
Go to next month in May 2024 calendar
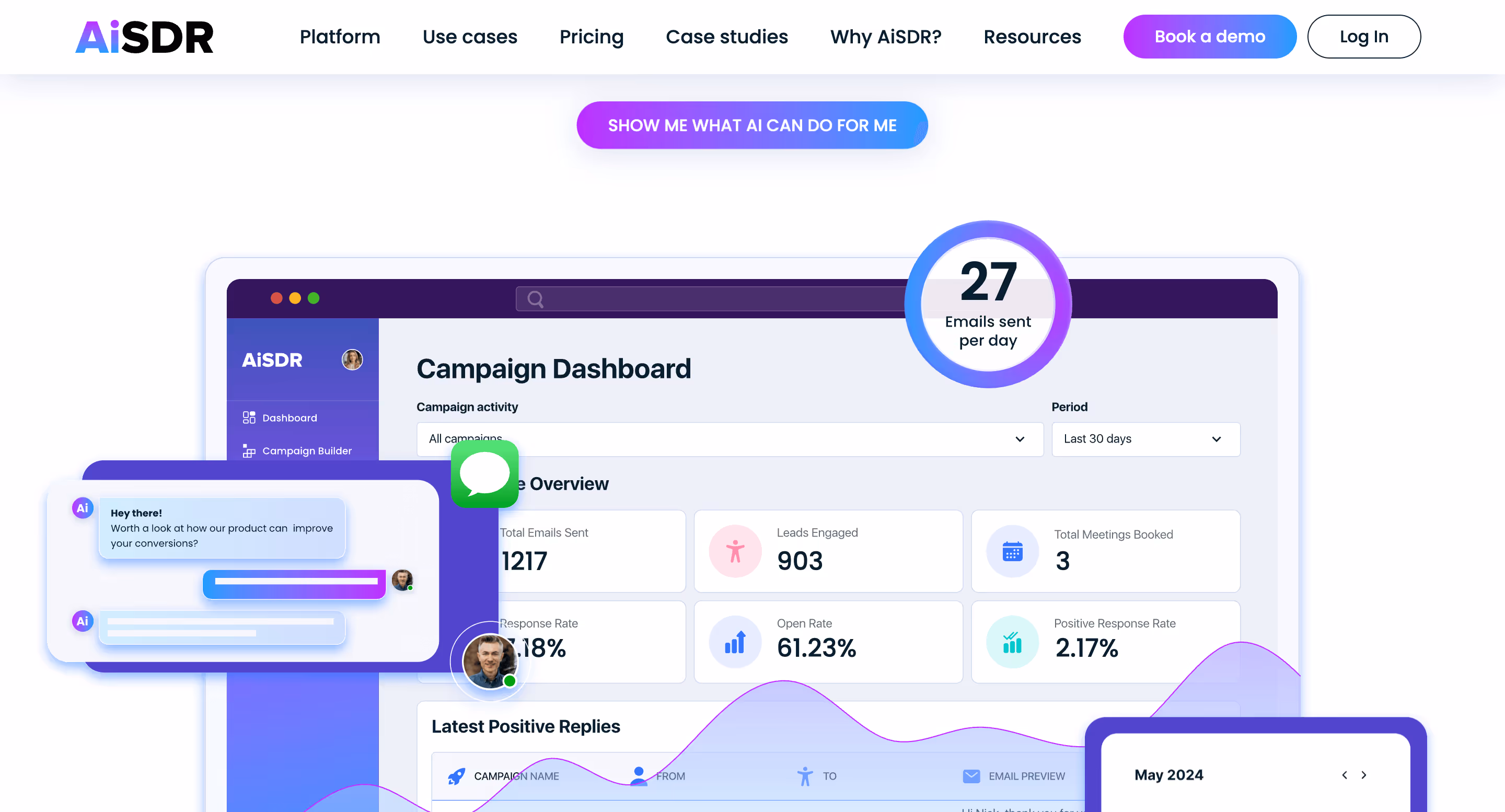point(1363,774)
